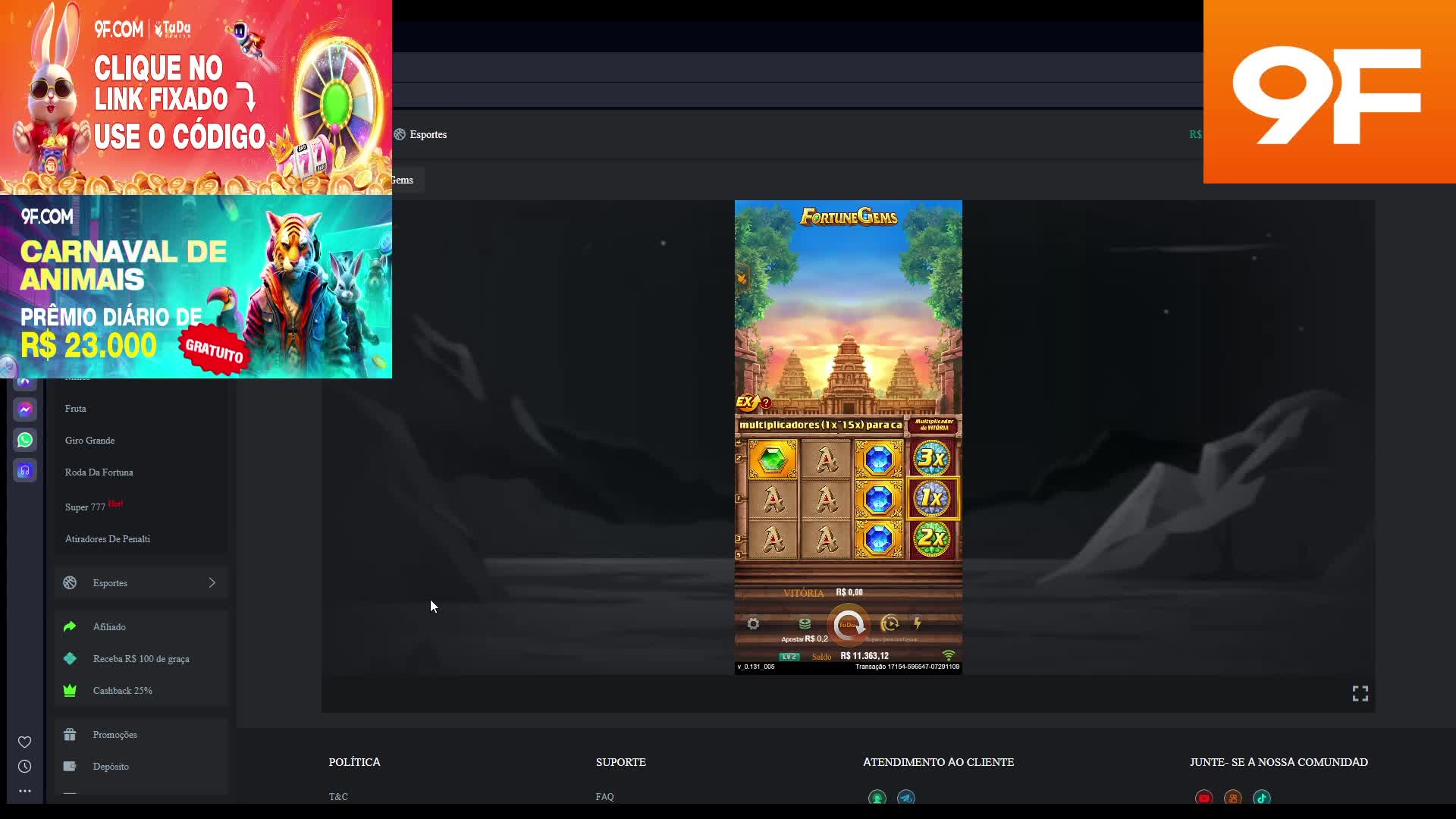Click the gift box icon
The image size is (1456, 819).
pos(70,734)
